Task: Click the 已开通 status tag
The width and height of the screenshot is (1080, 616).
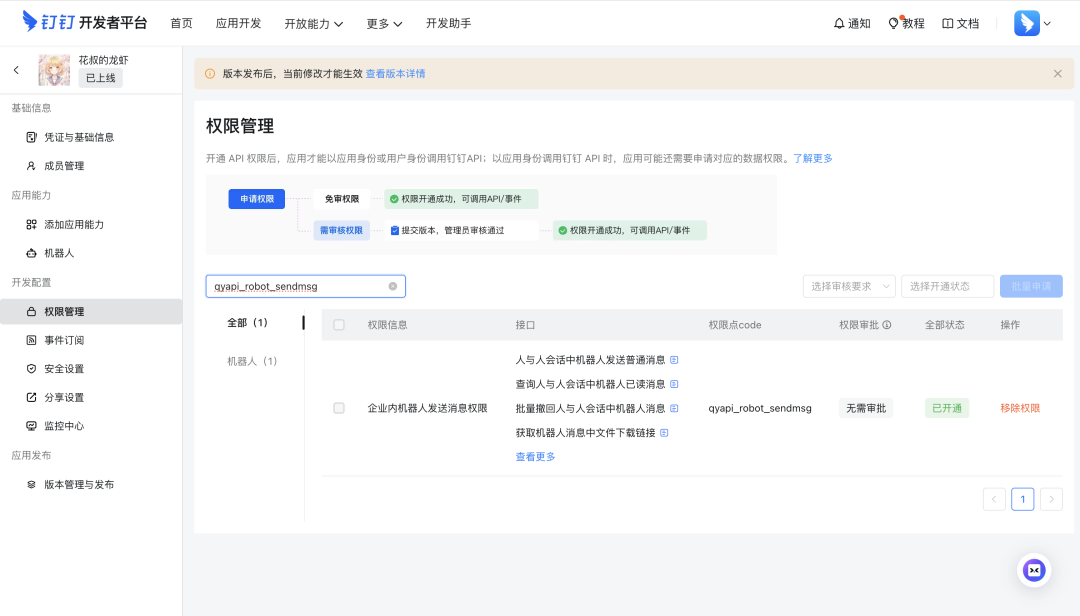Action: pos(947,408)
